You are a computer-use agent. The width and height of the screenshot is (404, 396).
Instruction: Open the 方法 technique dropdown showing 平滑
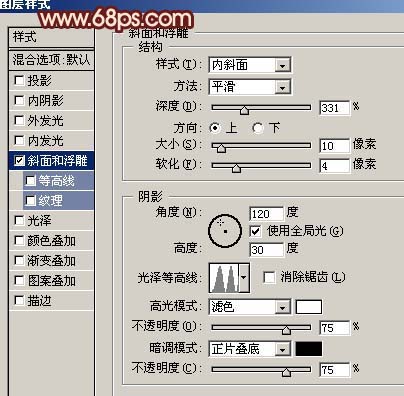250,87
